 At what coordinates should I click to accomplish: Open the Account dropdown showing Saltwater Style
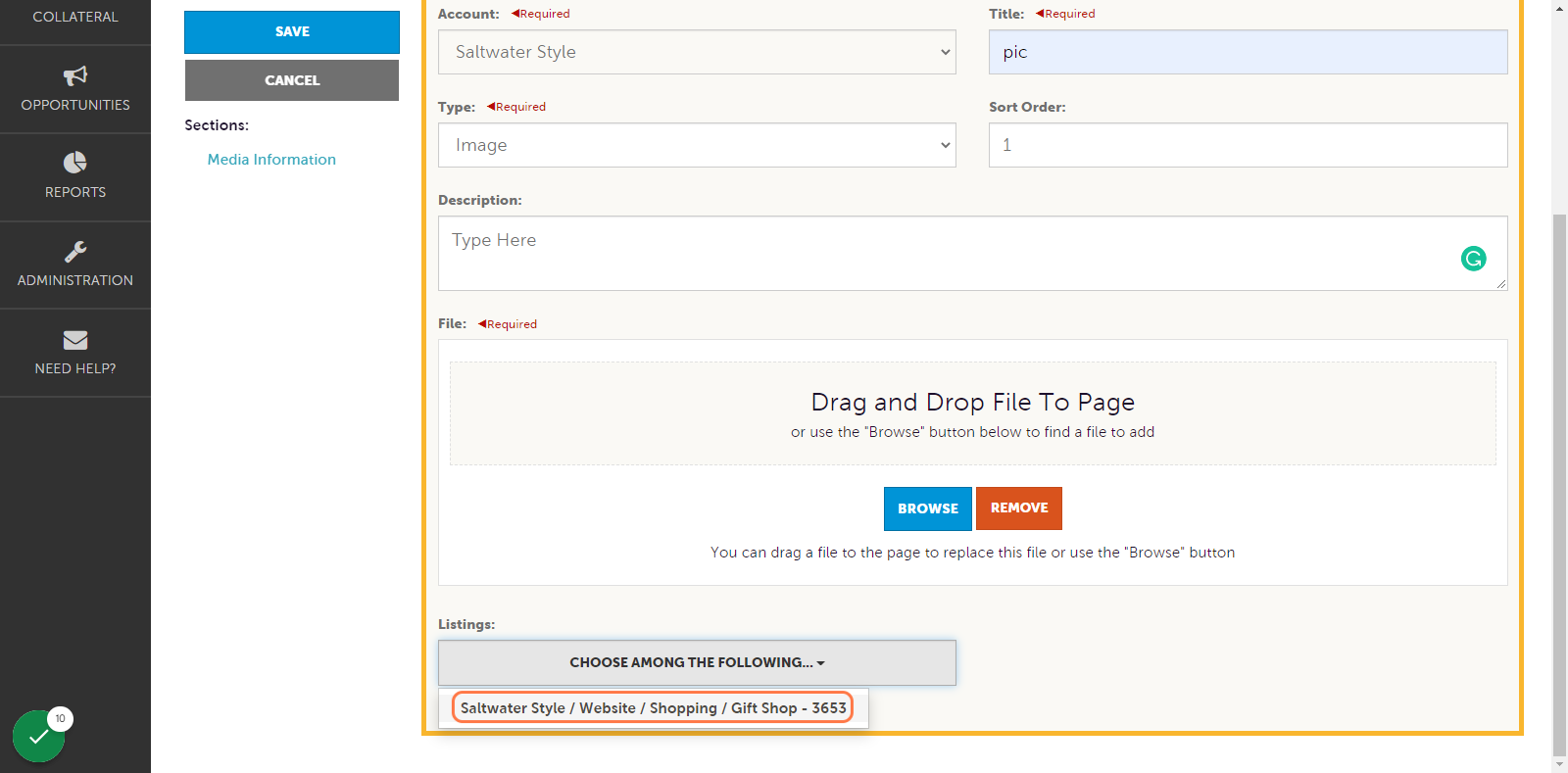tap(697, 52)
